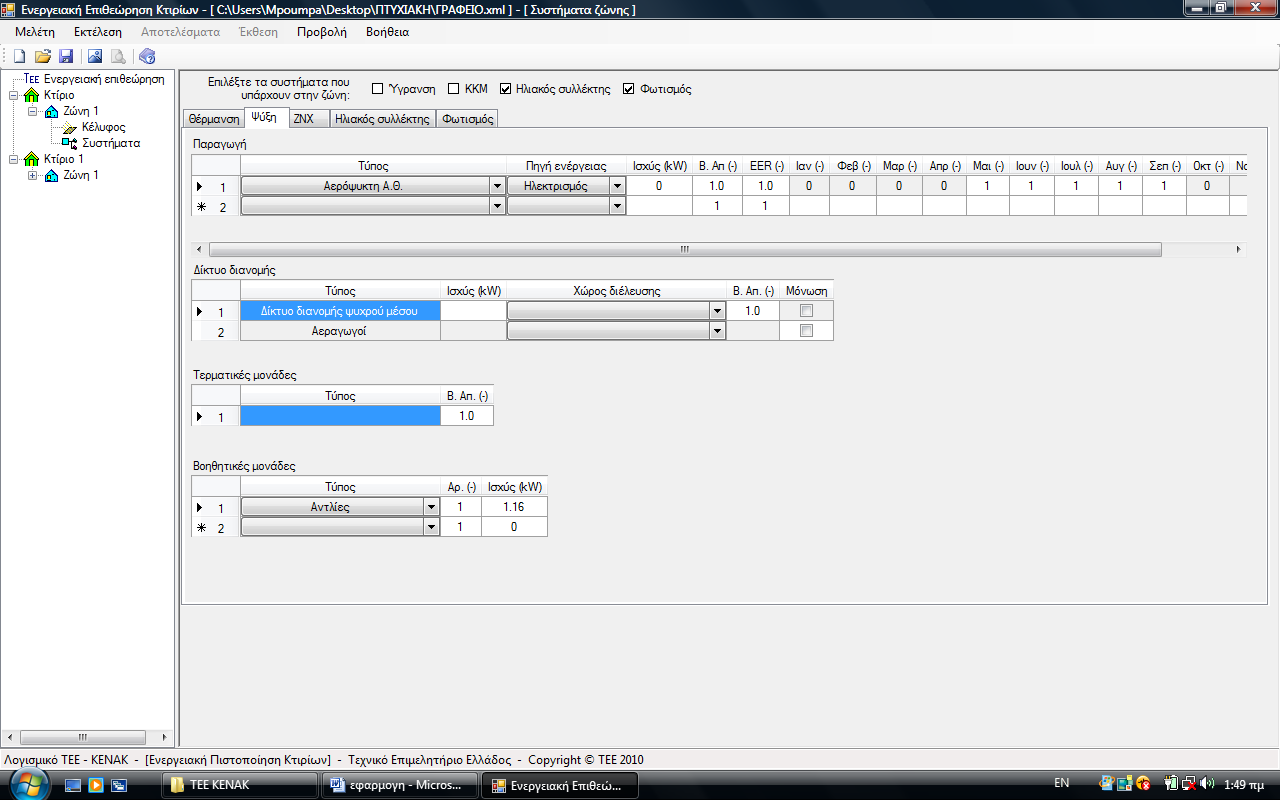Enable the ΚΚΜ checkbox
Image resolution: width=1280 pixels, height=800 pixels.
pyautogui.click(x=453, y=88)
